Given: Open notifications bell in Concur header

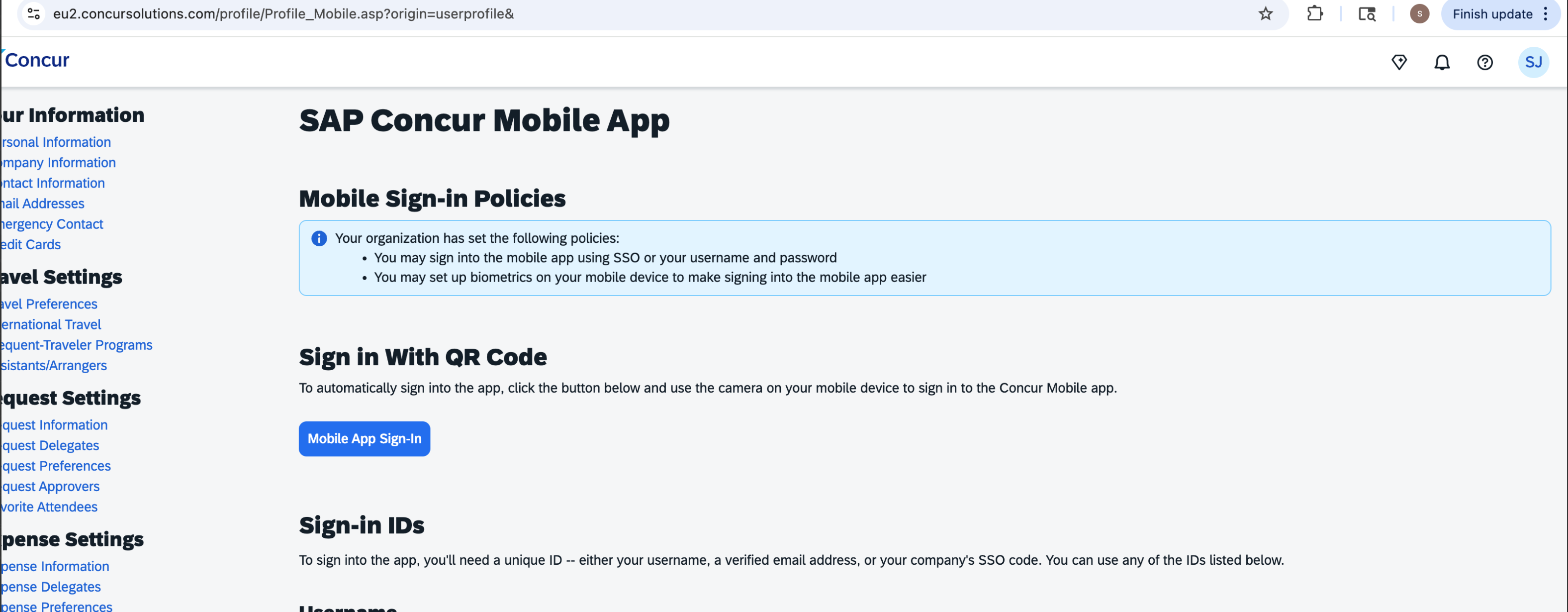Looking at the screenshot, I should [x=1442, y=62].
